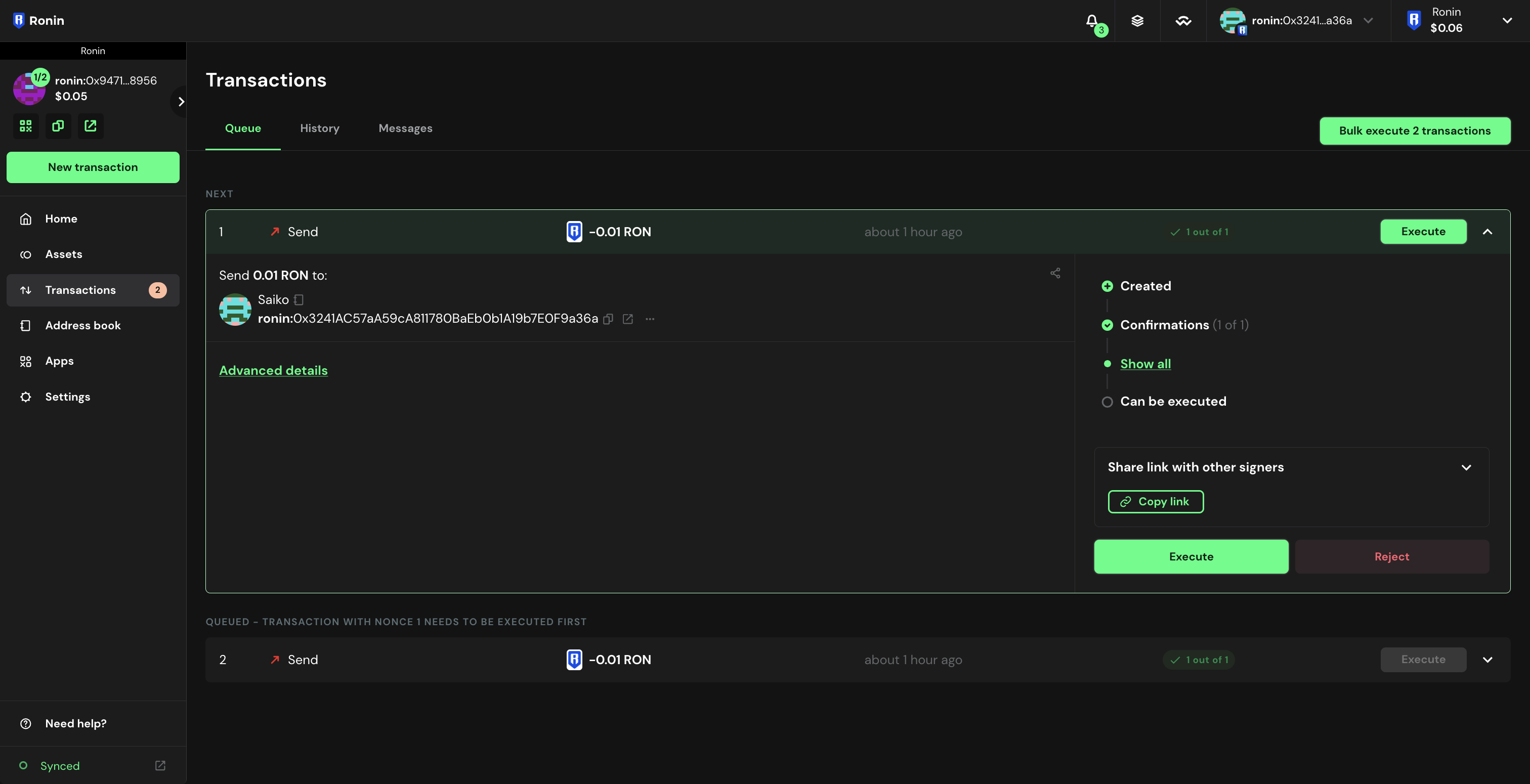Screen dimensions: 1530x784
Task: Click the ronin:0x9471...8956 Safe address text
Action: [106, 80]
